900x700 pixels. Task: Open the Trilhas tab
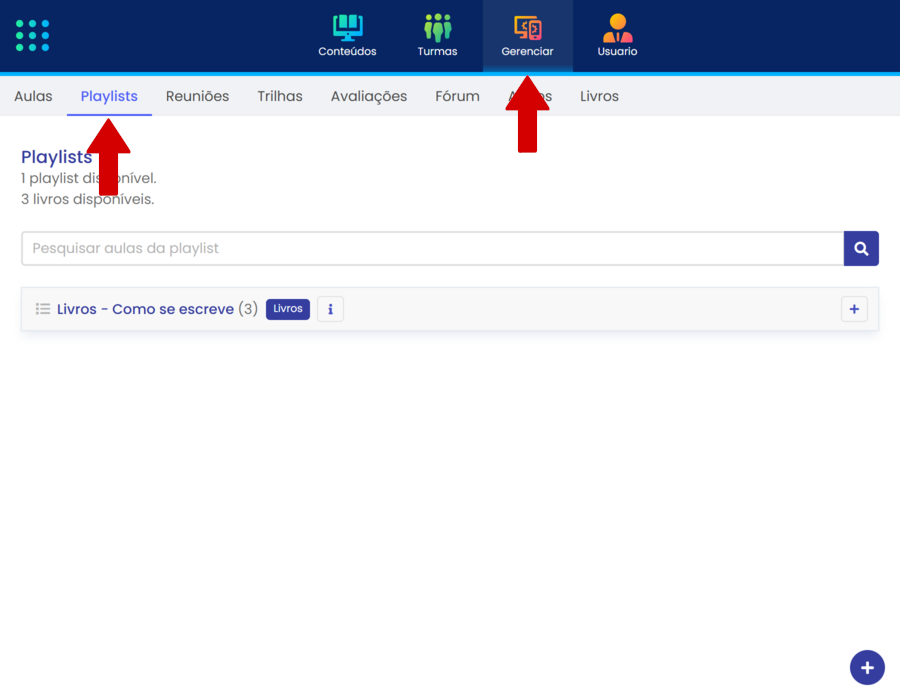[280, 96]
